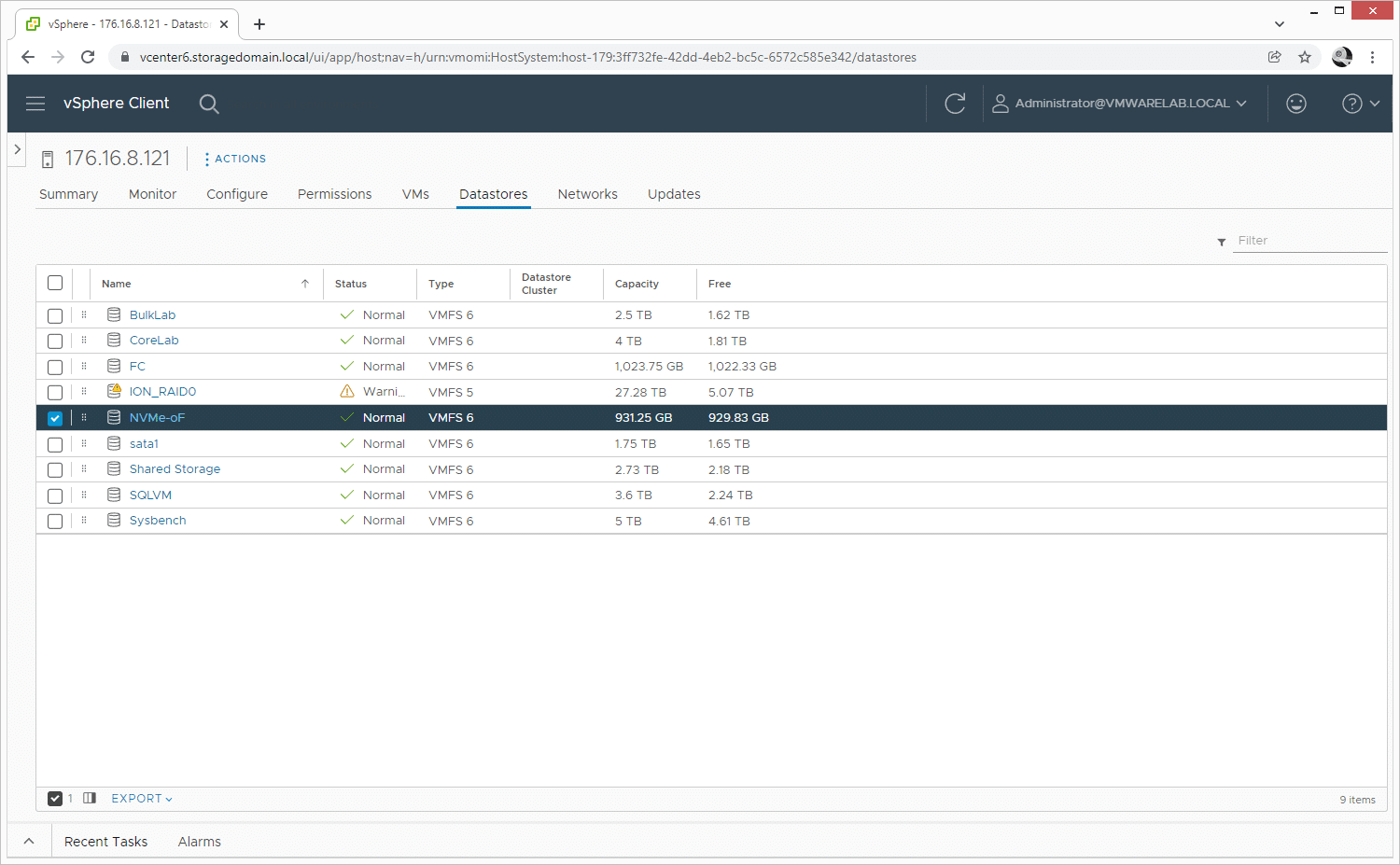
Task: Click the Filter input field
Action: tap(1310, 241)
